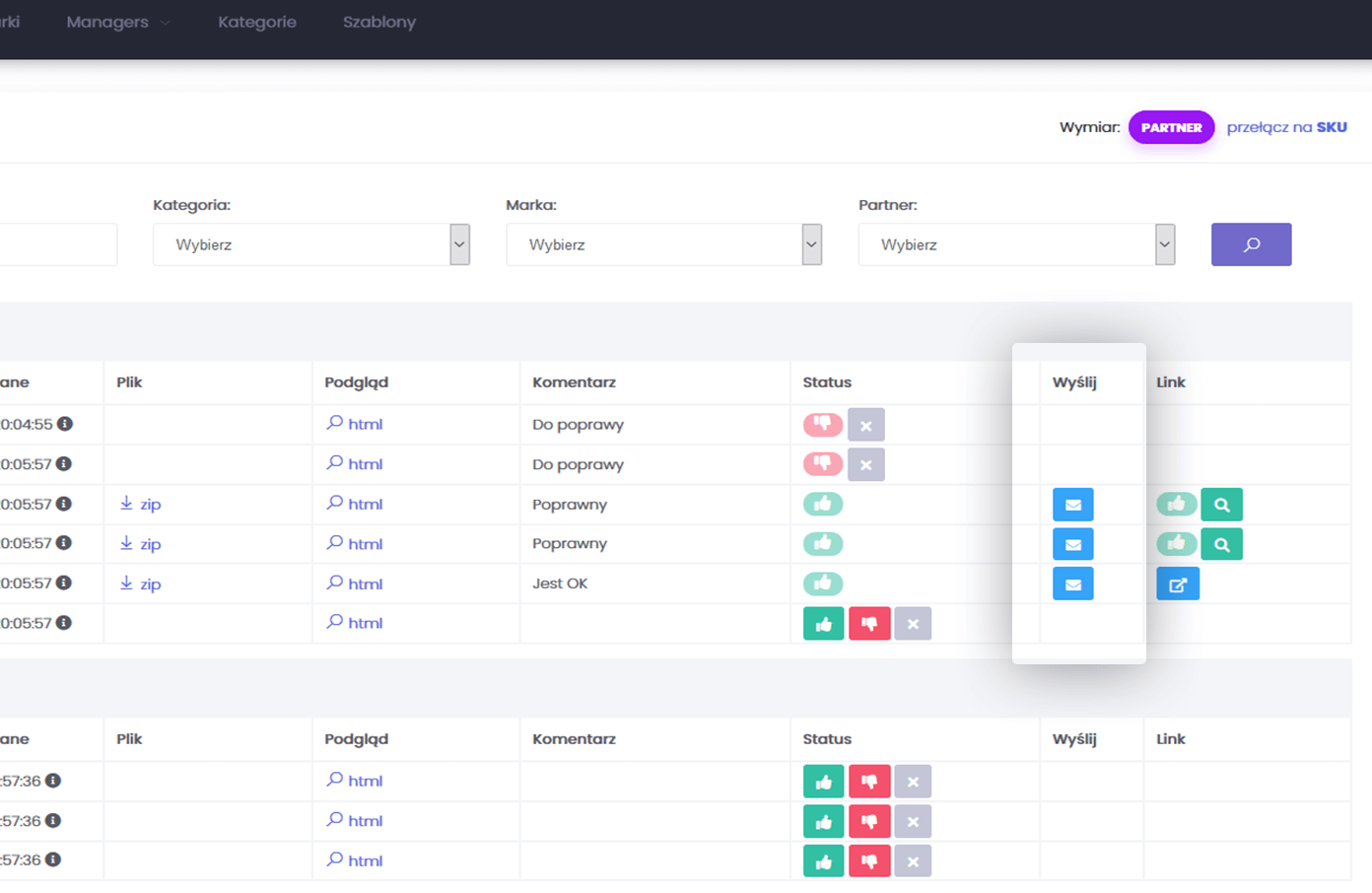Reject the topmost 57:36 row
Screen dimensions: 1372x893
tap(869, 782)
